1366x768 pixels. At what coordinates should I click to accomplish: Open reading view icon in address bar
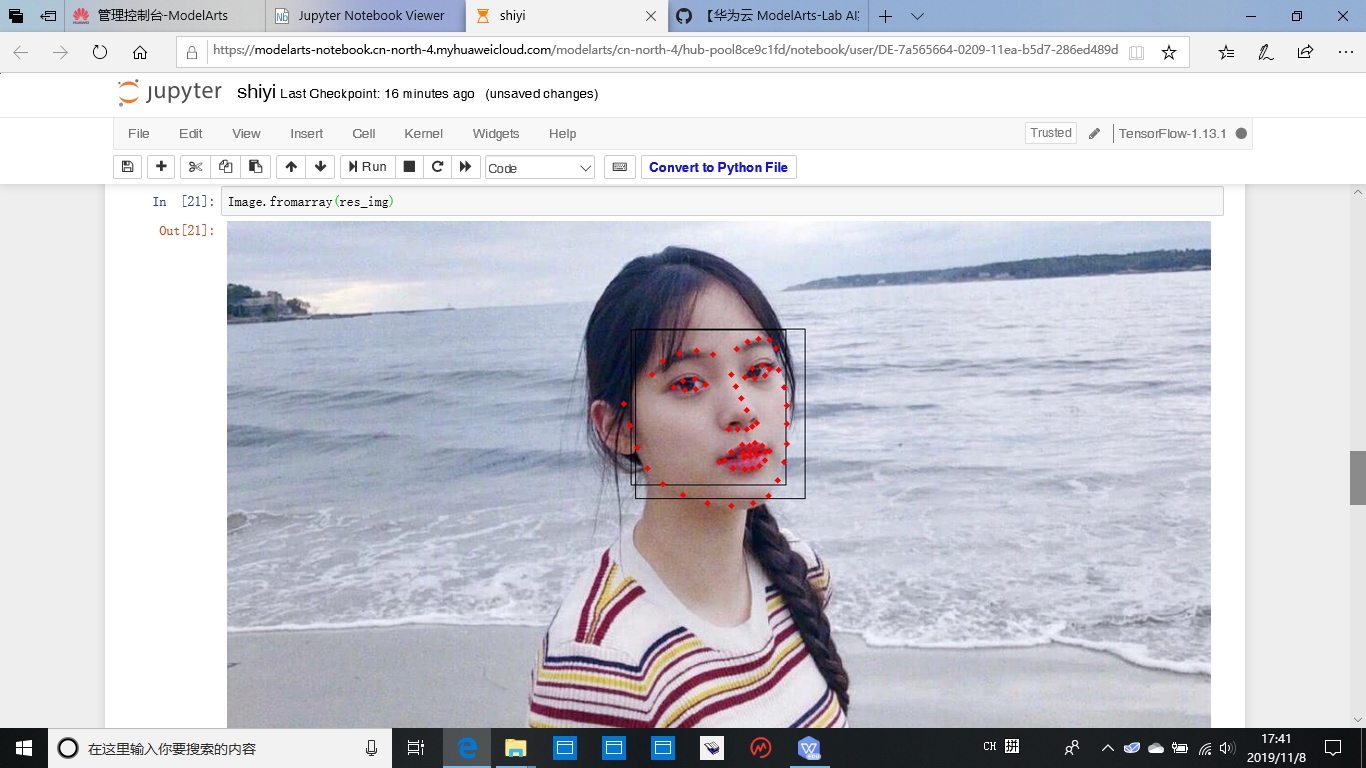pyautogui.click(x=1136, y=52)
